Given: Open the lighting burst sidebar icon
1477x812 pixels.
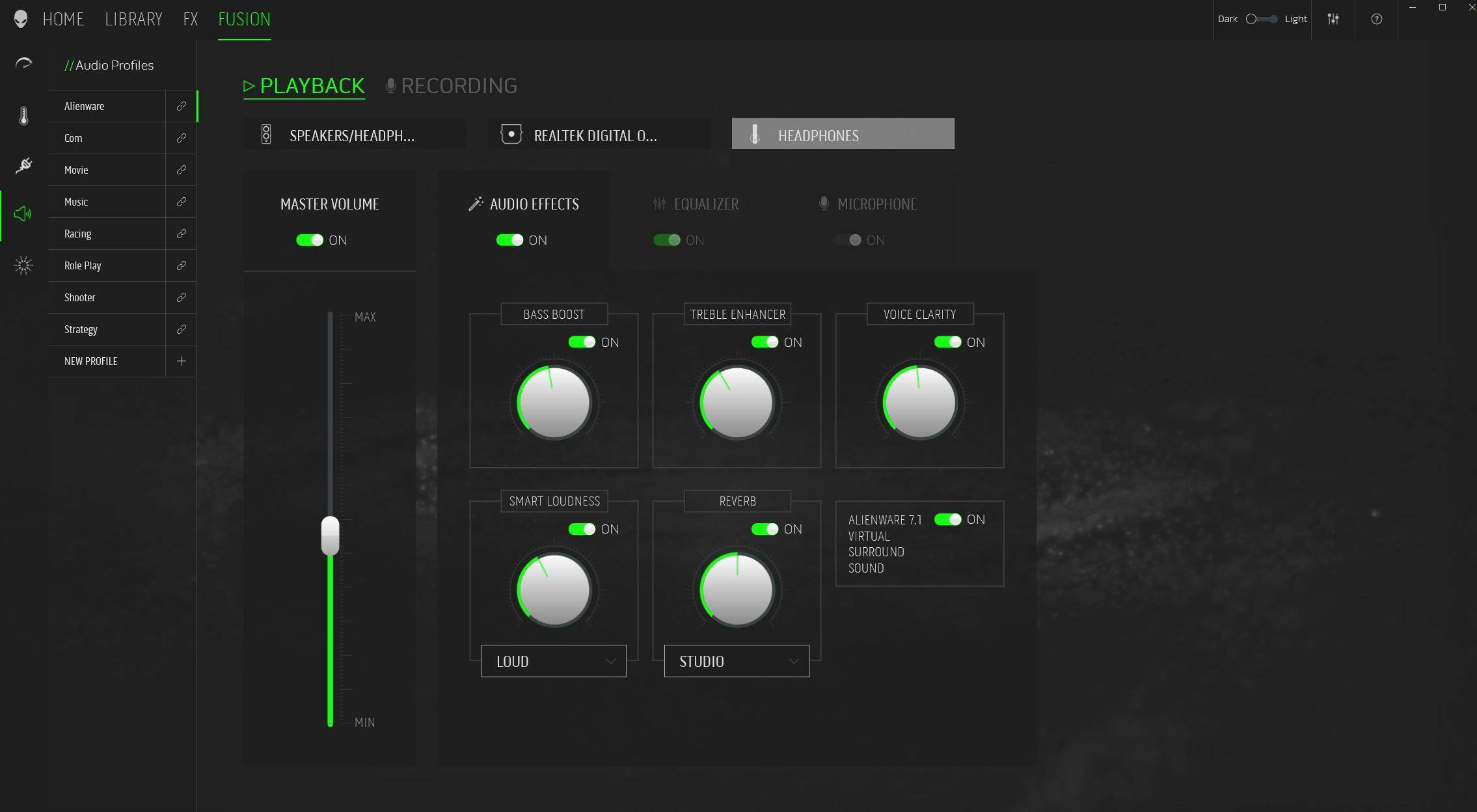Looking at the screenshot, I should (23, 265).
